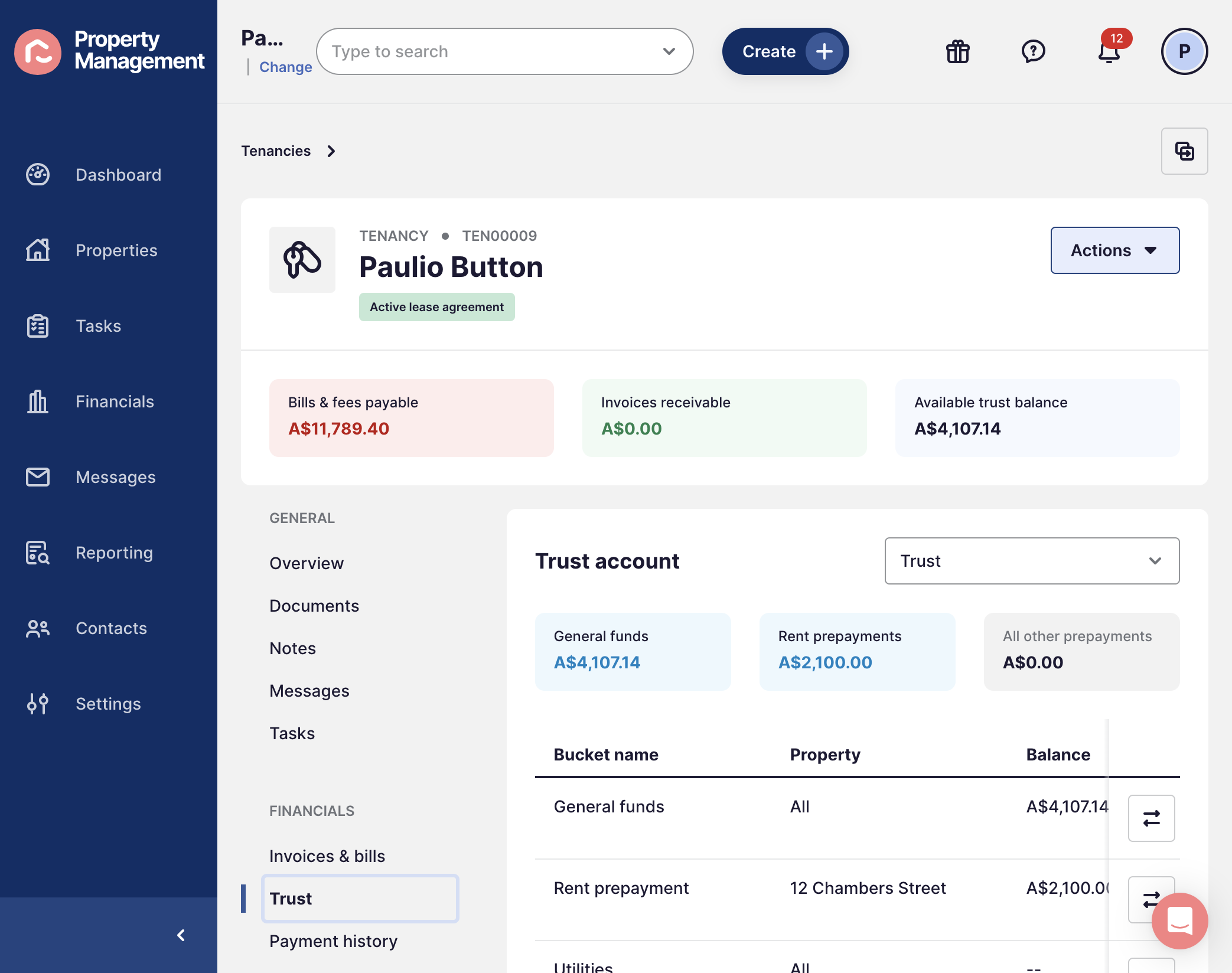Open Invoices & bills section

327,856
